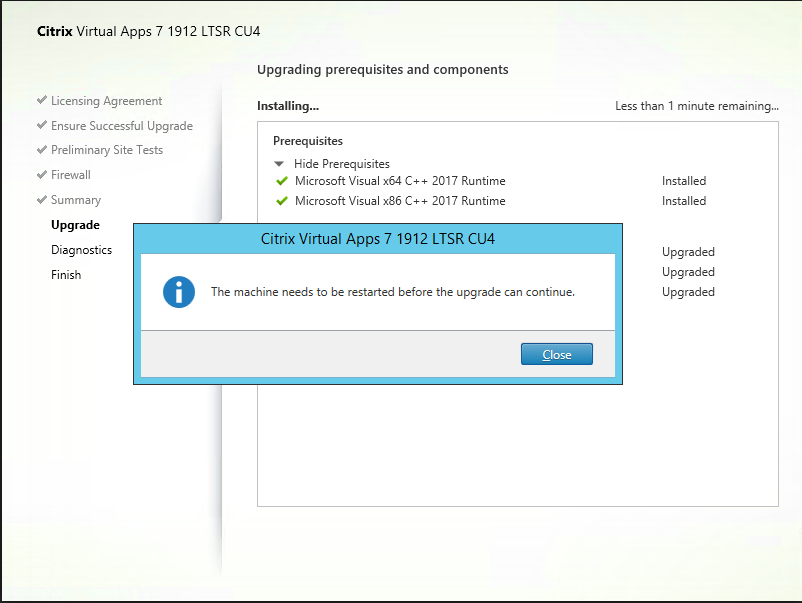
Task: Click the installer window title 'Citrix Virtual Apps 7 1912 LTSR CU4'
Action: click(149, 31)
